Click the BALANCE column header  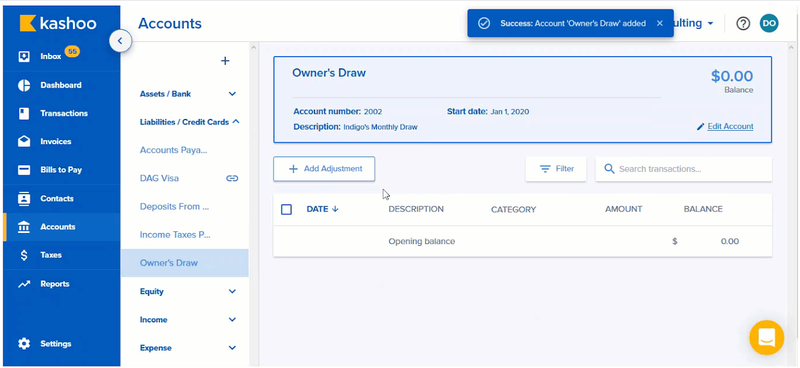point(703,209)
